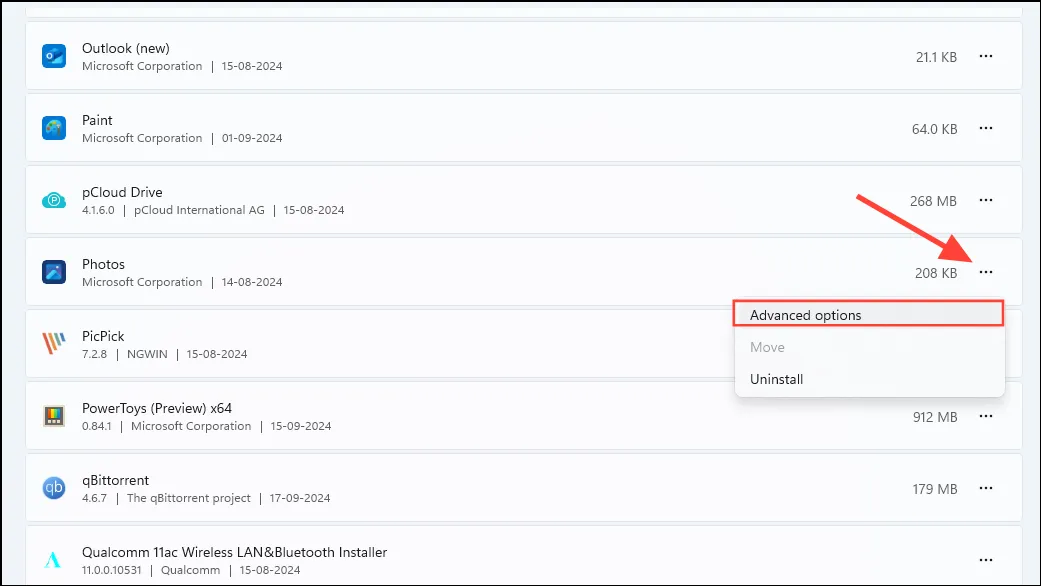Screen dimensions: 1041x586
Task: Open the three-dot menu for Paint
Action: tap(986, 128)
